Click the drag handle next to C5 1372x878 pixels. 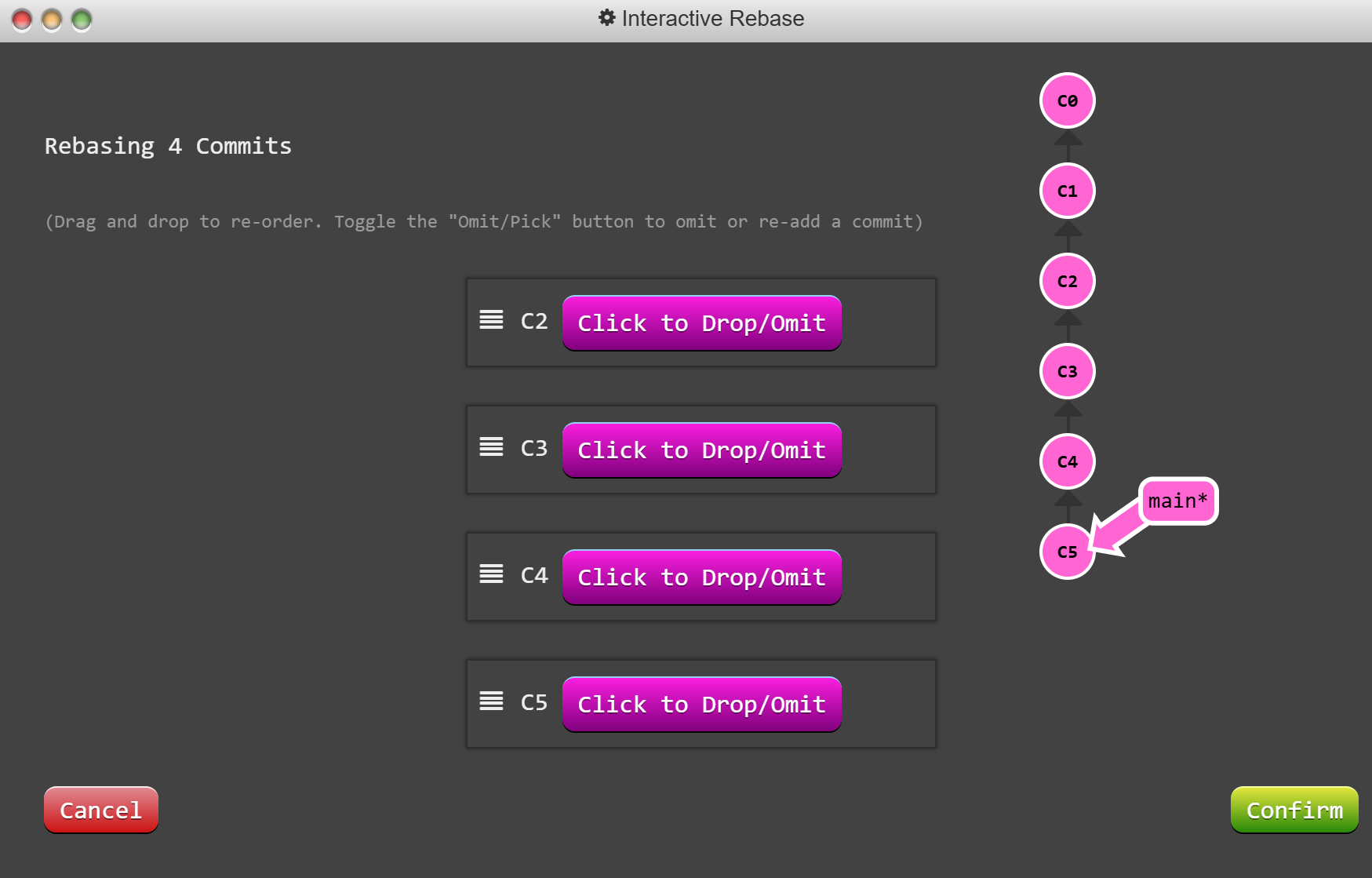490,701
